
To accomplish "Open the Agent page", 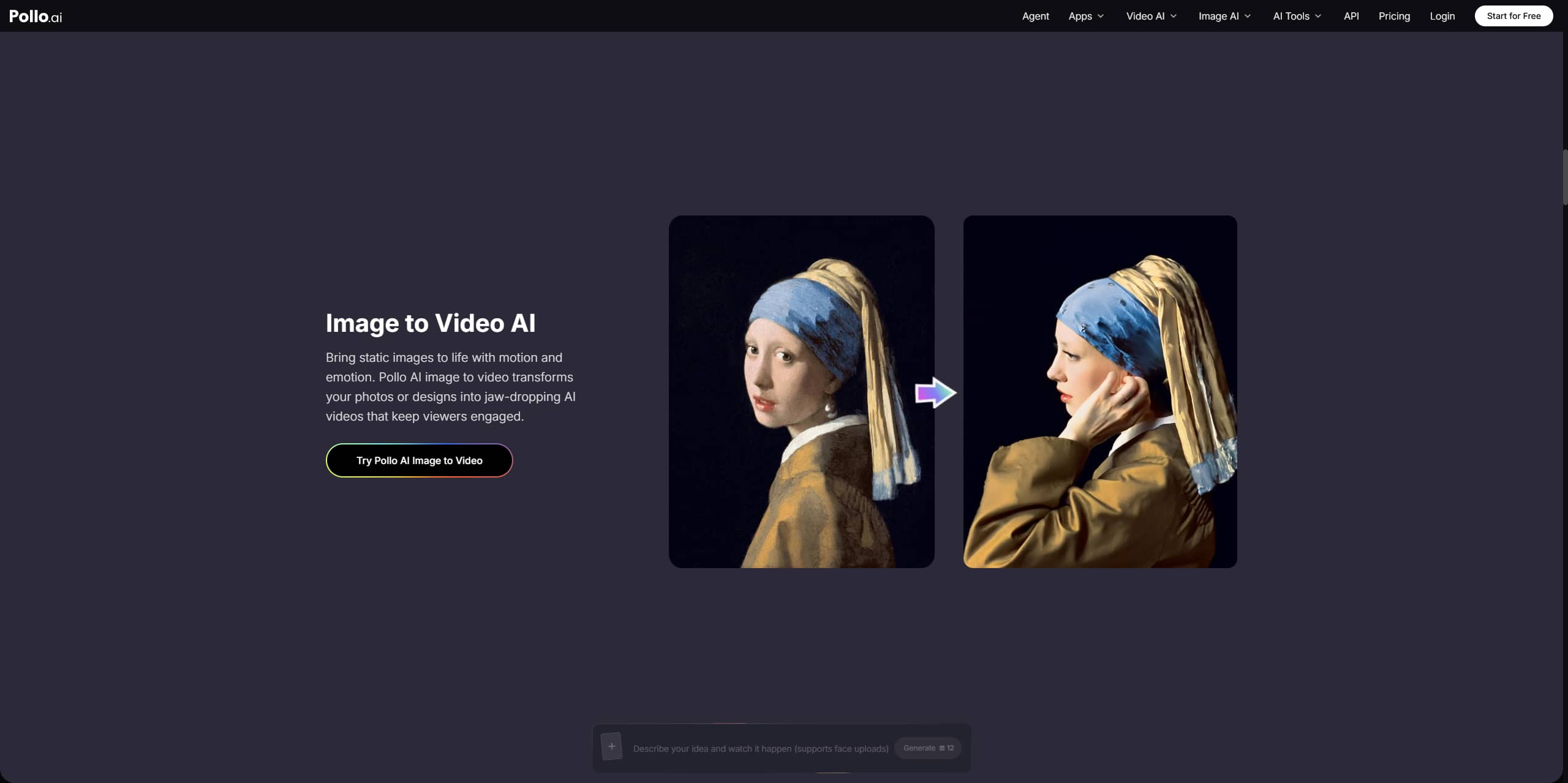I will pyautogui.click(x=1035, y=16).
